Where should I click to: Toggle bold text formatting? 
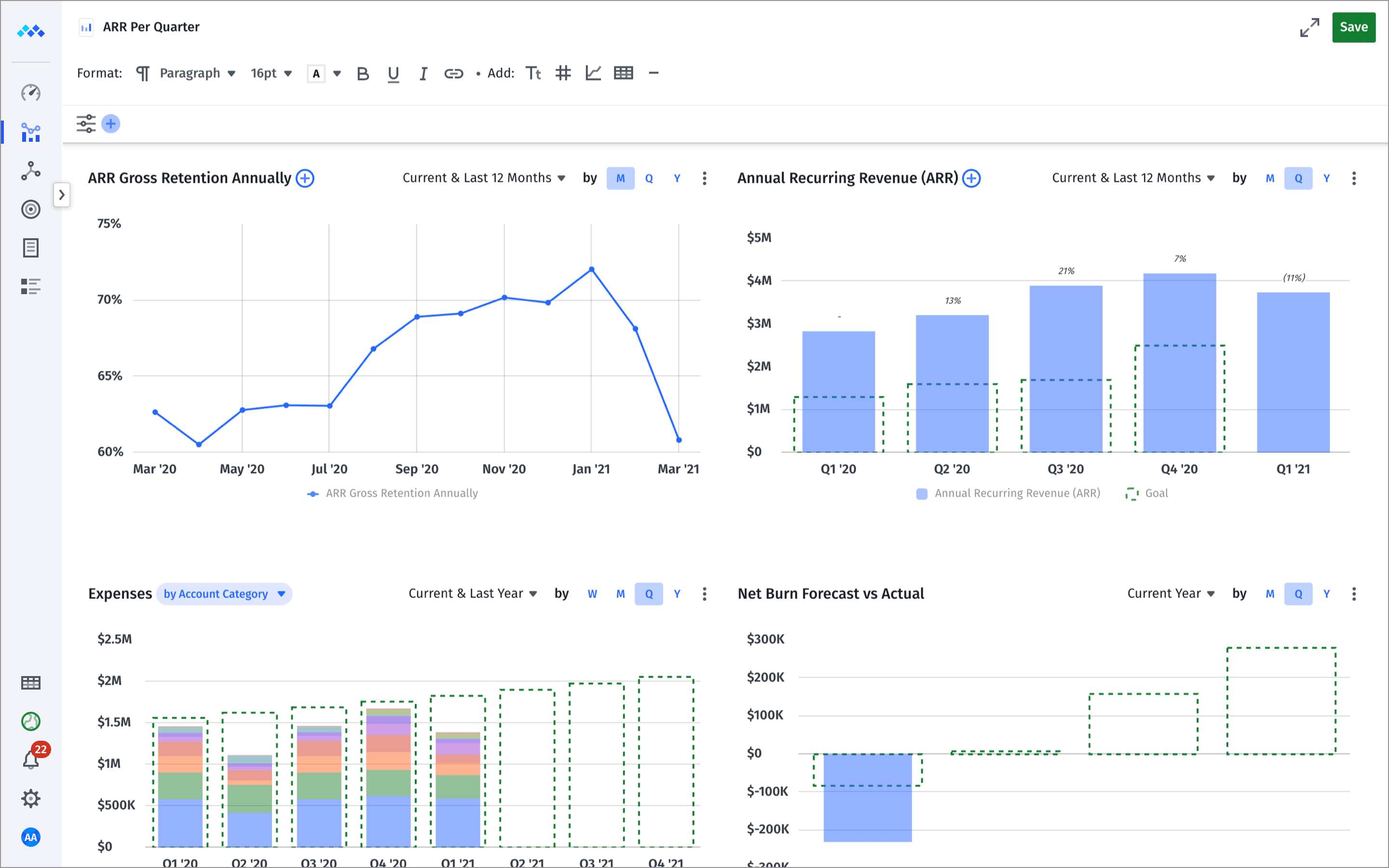pos(362,73)
